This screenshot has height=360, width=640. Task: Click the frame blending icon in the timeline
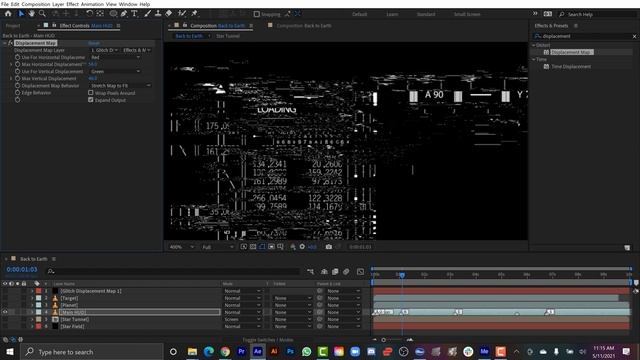[x=335, y=271]
